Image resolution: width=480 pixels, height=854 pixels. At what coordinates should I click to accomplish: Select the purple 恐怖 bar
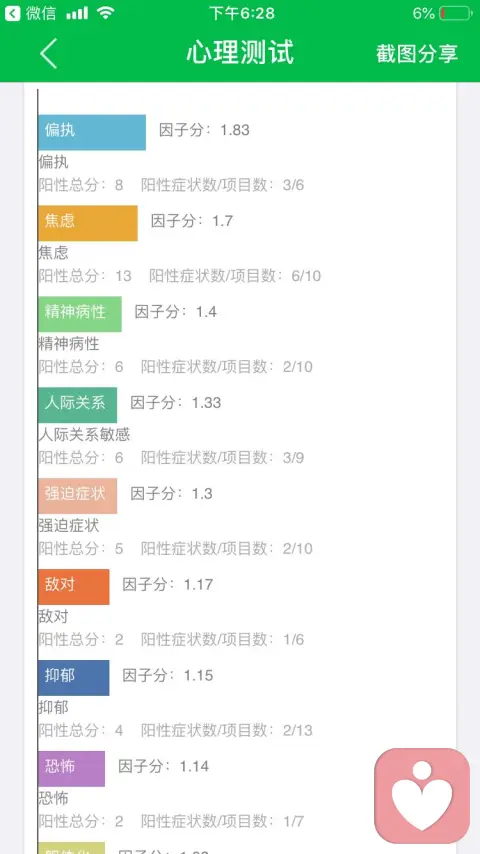(71, 768)
